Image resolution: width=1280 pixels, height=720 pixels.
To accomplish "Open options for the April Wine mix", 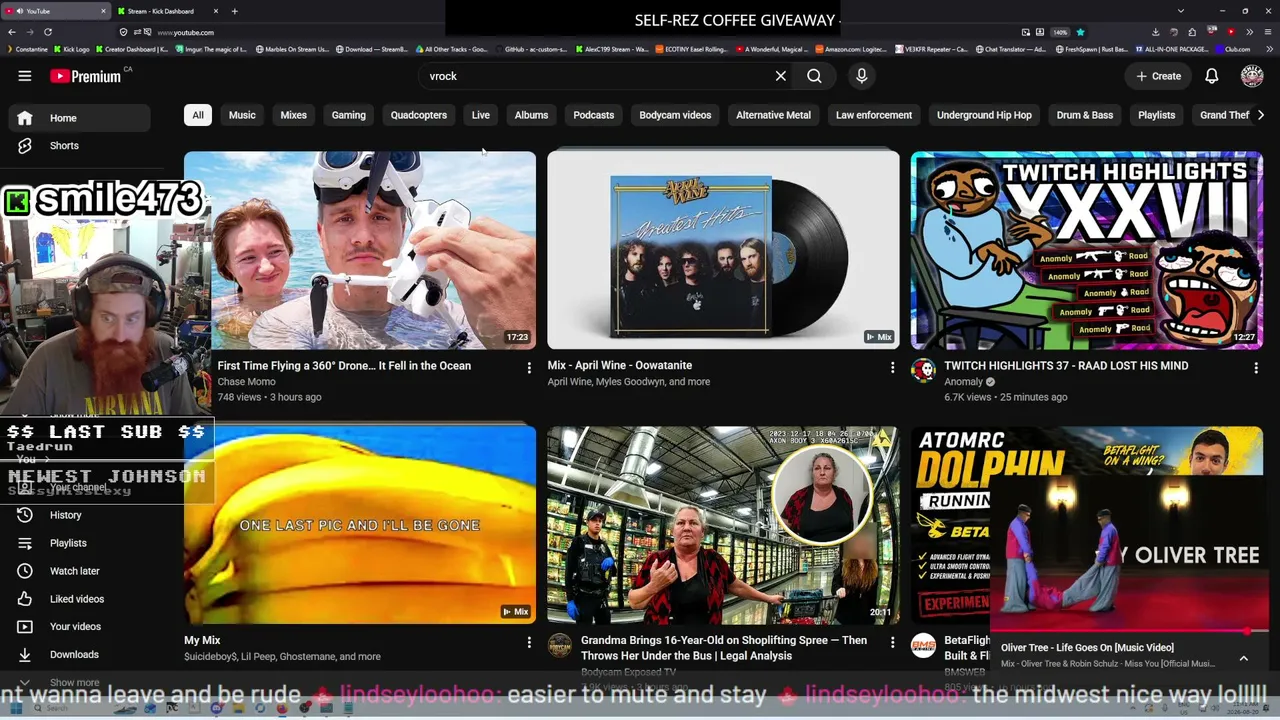I will [x=892, y=368].
